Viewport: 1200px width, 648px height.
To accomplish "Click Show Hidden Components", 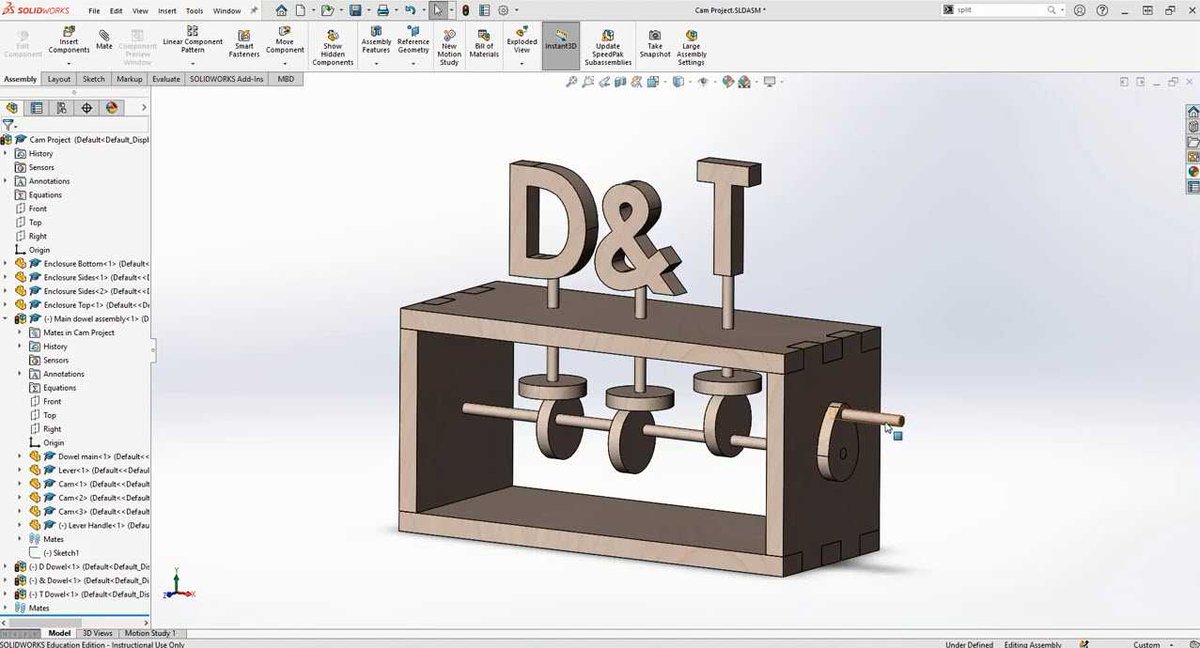I will [332, 46].
